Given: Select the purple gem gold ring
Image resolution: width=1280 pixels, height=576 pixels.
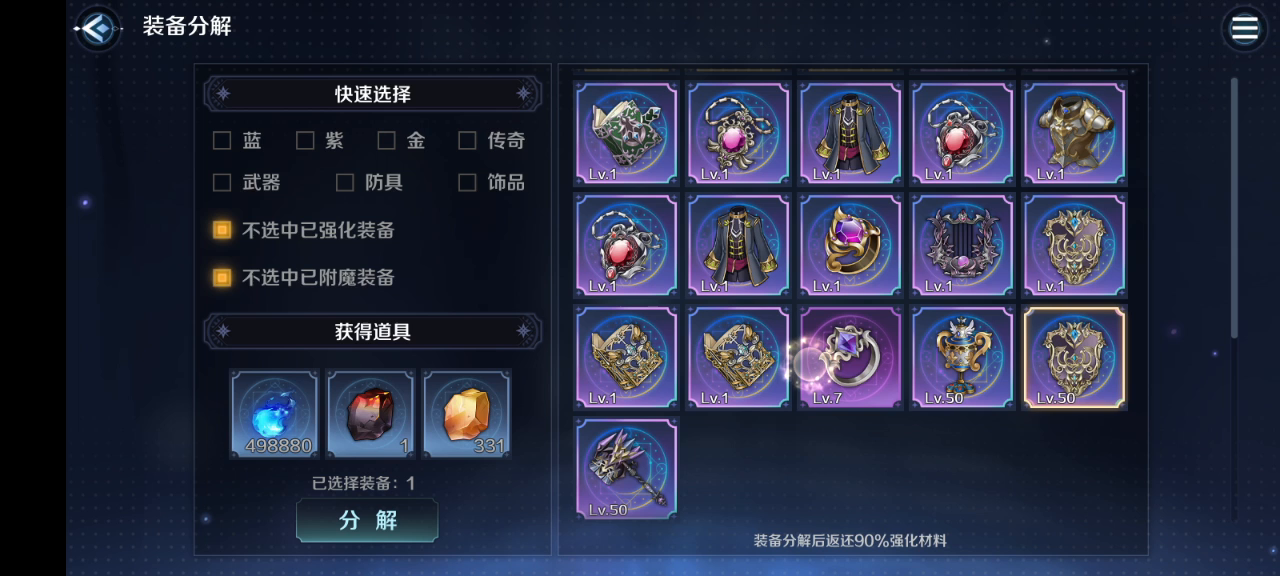Looking at the screenshot, I should point(850,245).
